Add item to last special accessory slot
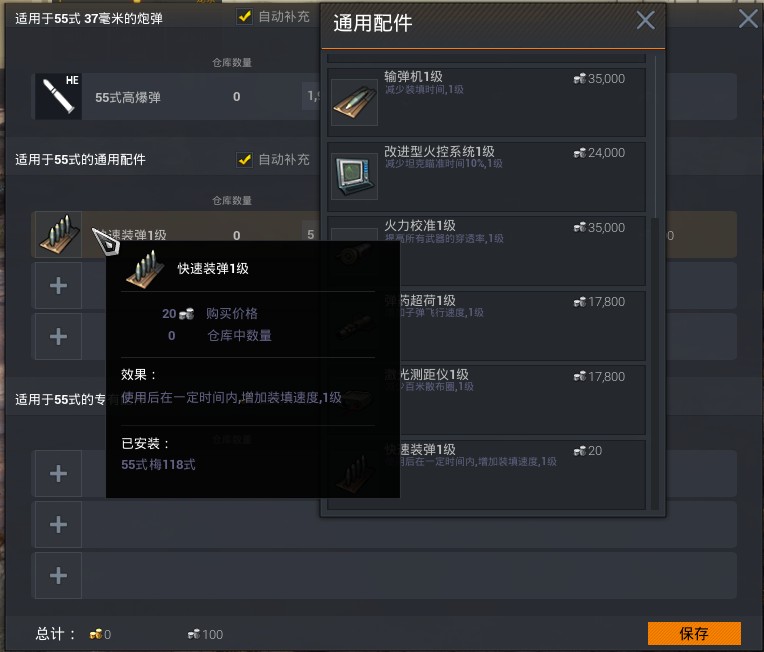The height and width of the screenshot is (652, 764). coord(58,575)
